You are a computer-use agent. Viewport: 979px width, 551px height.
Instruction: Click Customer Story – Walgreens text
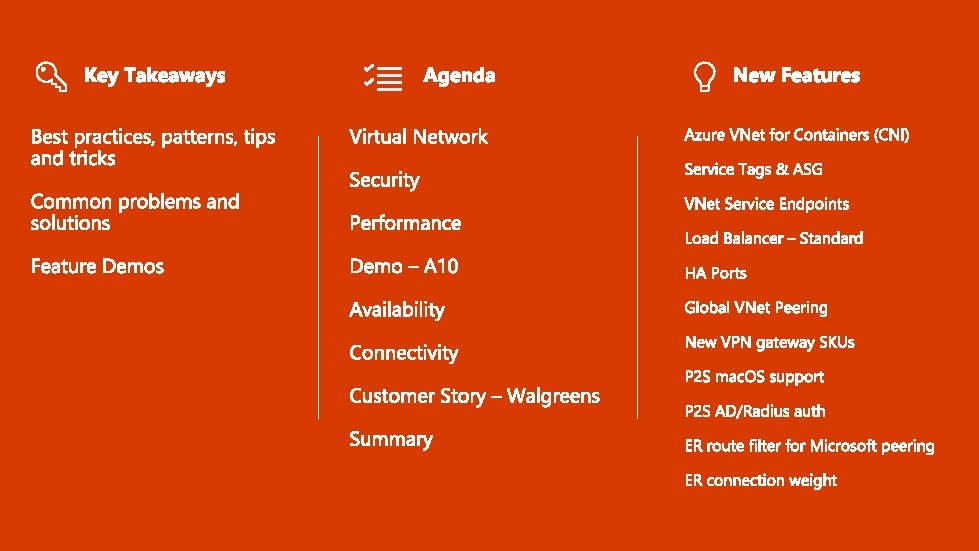[x=475, y=396]
